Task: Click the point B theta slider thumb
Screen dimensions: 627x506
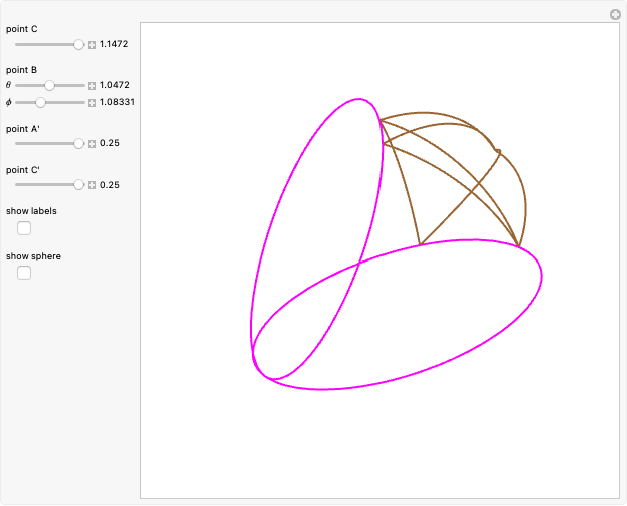Action: tap(49, 85)
